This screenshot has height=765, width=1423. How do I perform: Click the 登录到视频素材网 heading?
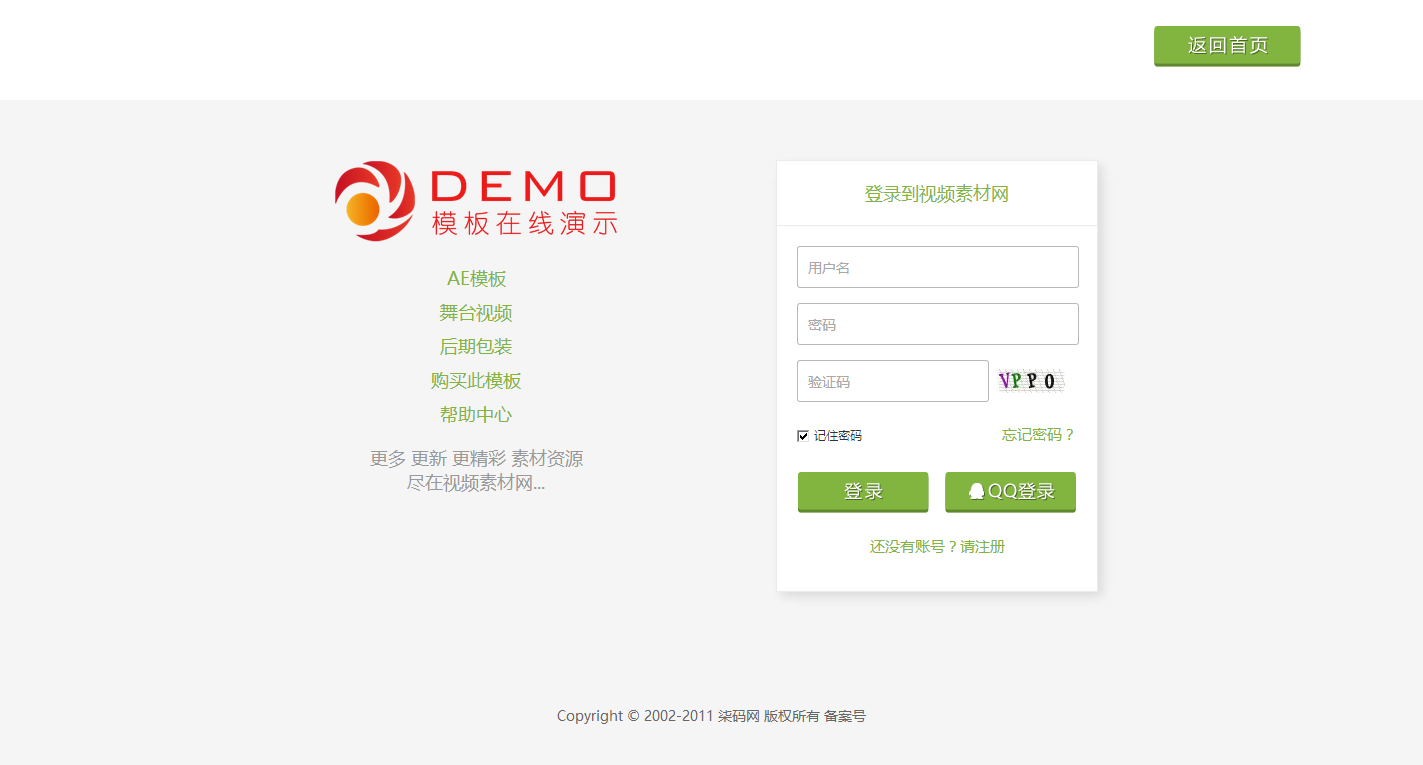pos(937,194)
